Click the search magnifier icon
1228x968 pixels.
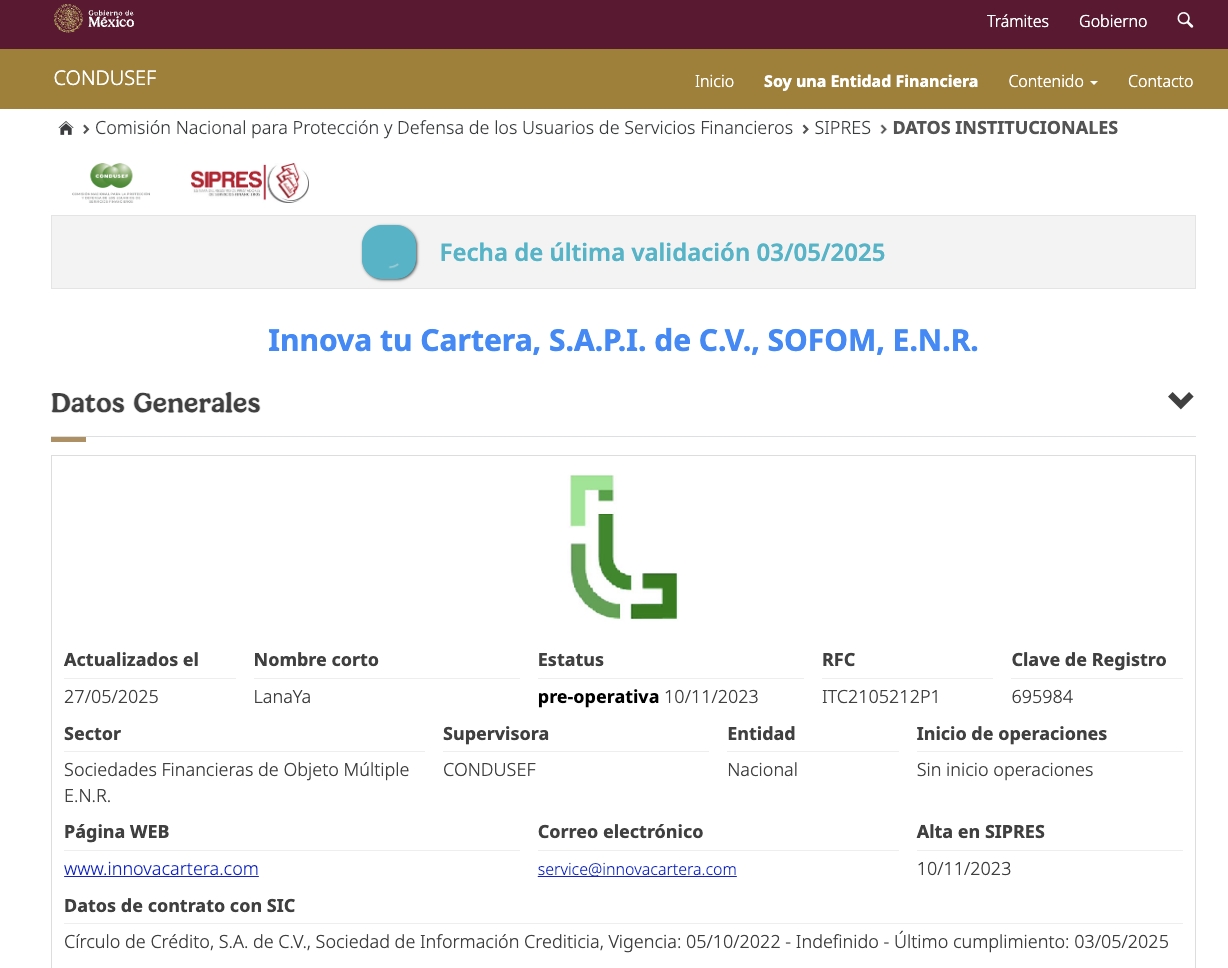pos(1185,20)
